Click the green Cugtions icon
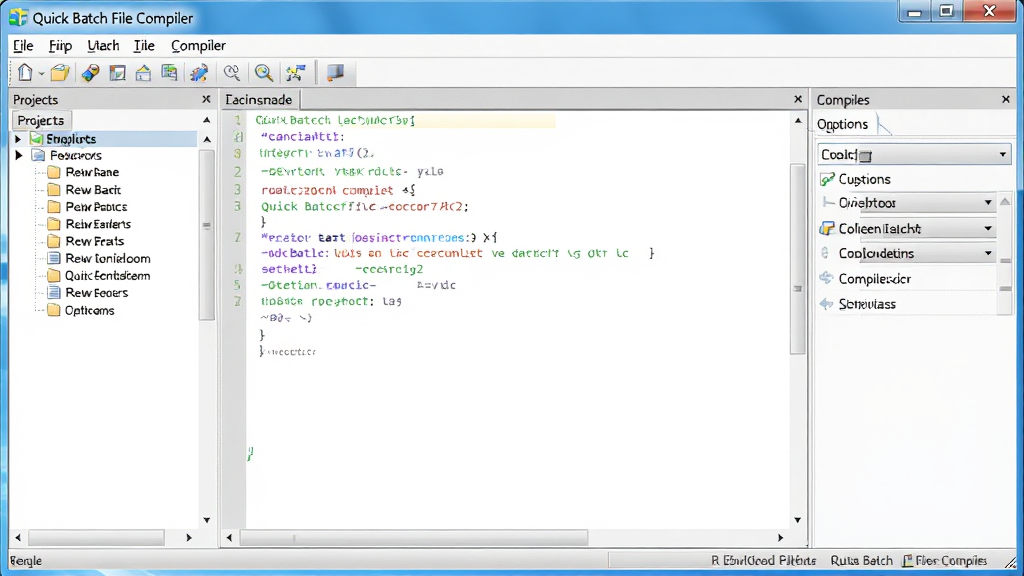The image size is (1024, 576). pos(827,179)
